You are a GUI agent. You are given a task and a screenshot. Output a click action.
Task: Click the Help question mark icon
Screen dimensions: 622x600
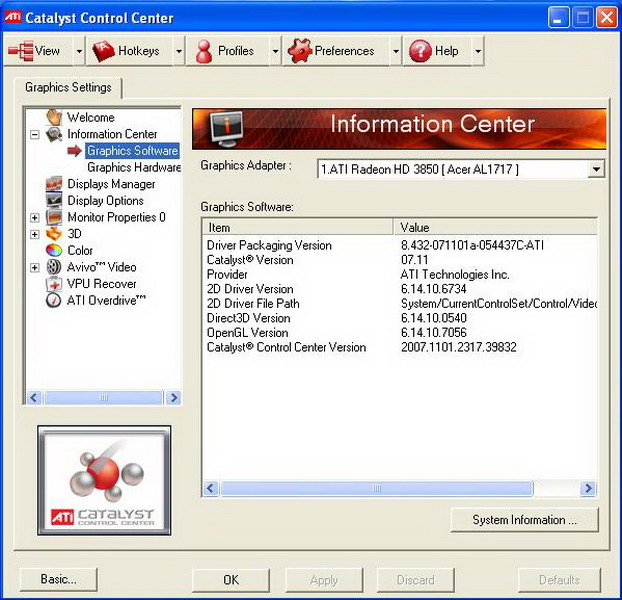point(420,51)
